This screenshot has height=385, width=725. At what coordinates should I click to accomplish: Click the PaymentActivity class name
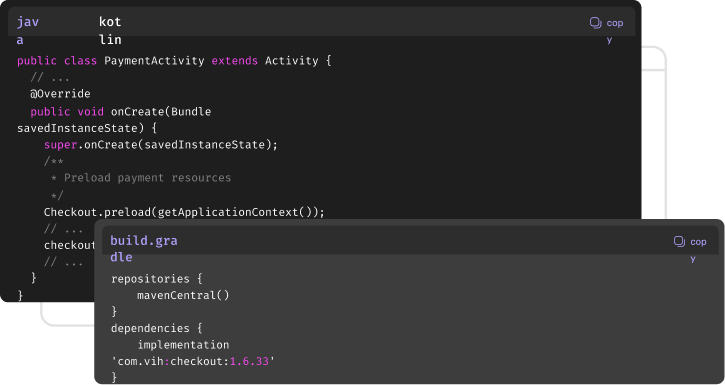click(154, 61)
